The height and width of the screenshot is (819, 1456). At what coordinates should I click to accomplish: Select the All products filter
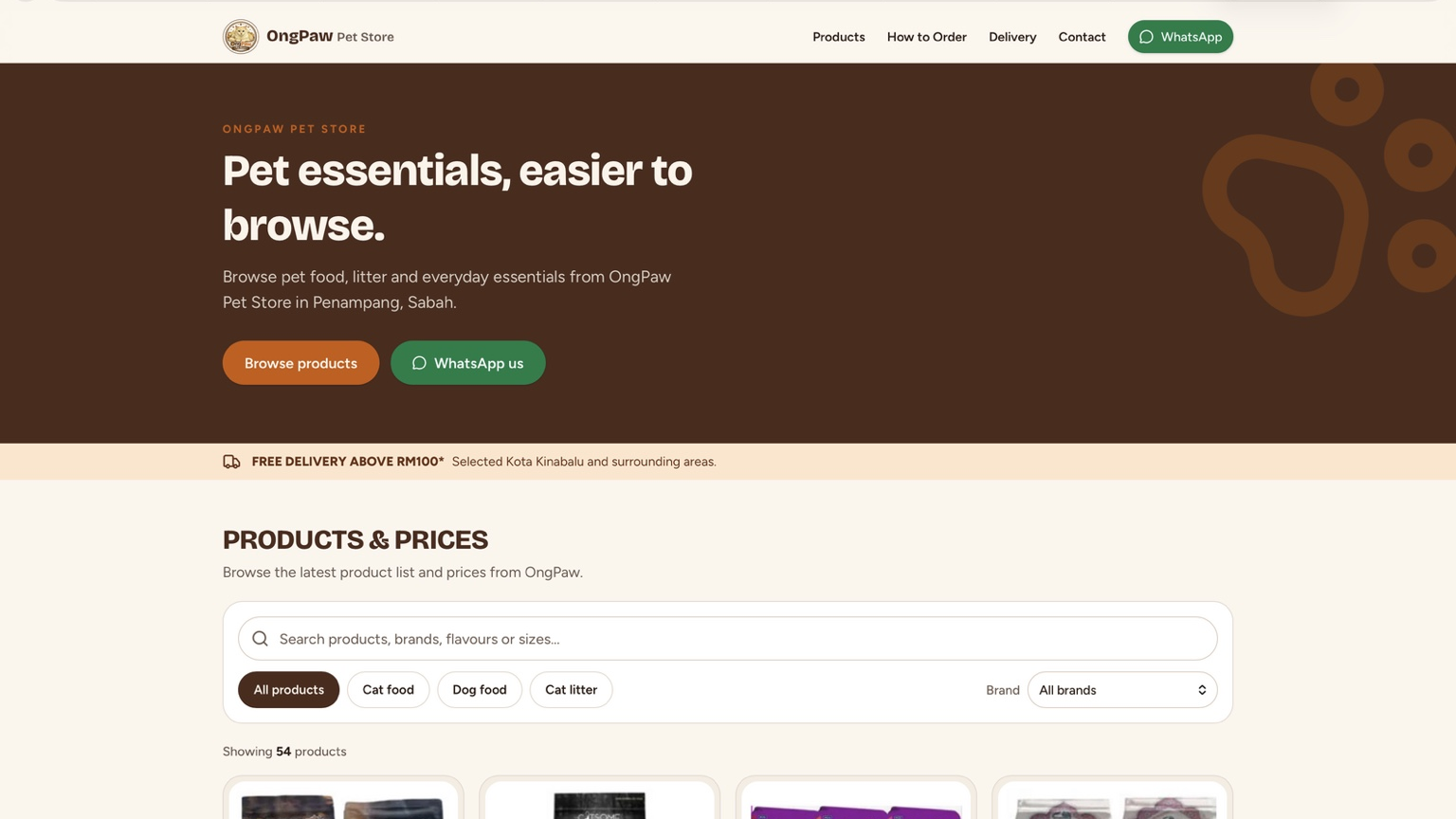point(288,690)
